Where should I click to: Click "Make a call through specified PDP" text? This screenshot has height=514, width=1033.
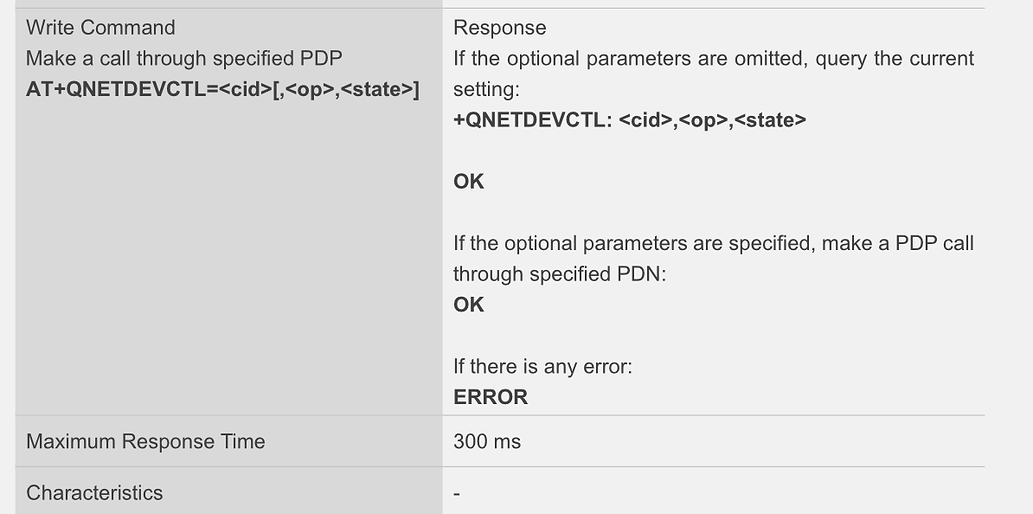184,59
